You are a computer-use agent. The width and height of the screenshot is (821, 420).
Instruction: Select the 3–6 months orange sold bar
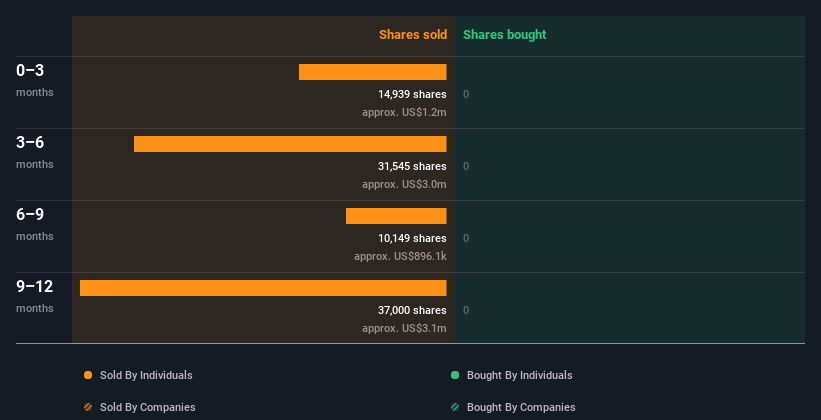[290, 144]
